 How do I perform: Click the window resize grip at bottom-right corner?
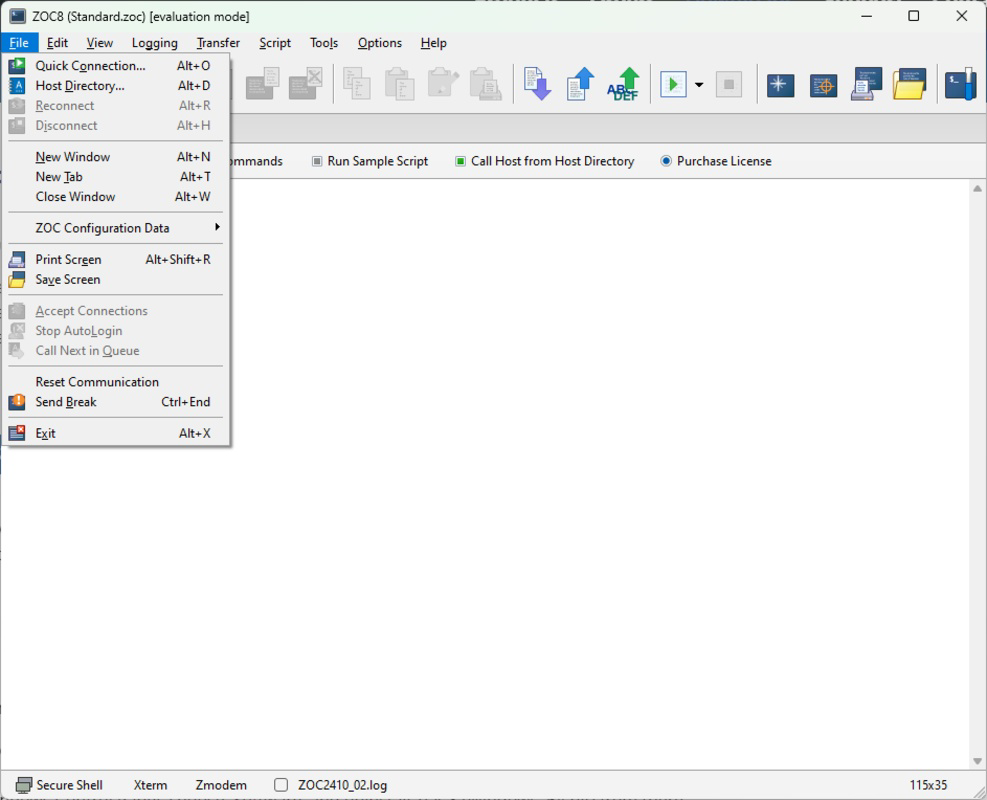tap(979, 792)
